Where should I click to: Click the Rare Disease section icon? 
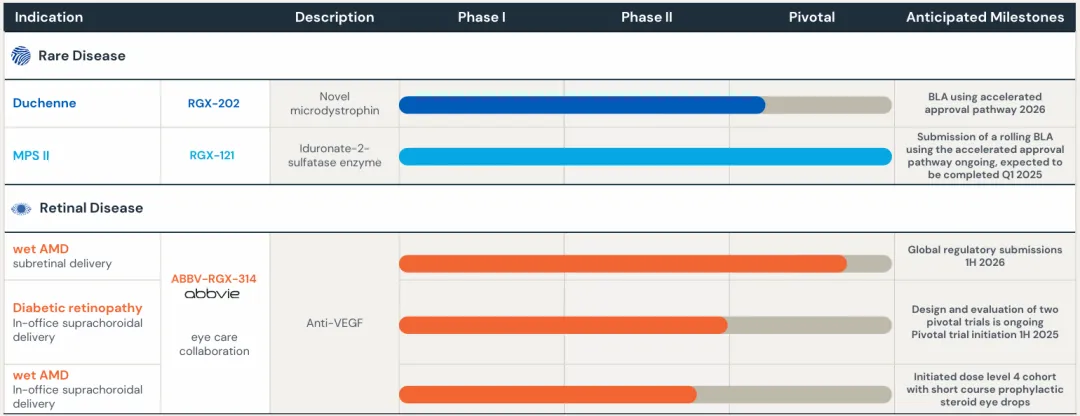pos(21,56)
